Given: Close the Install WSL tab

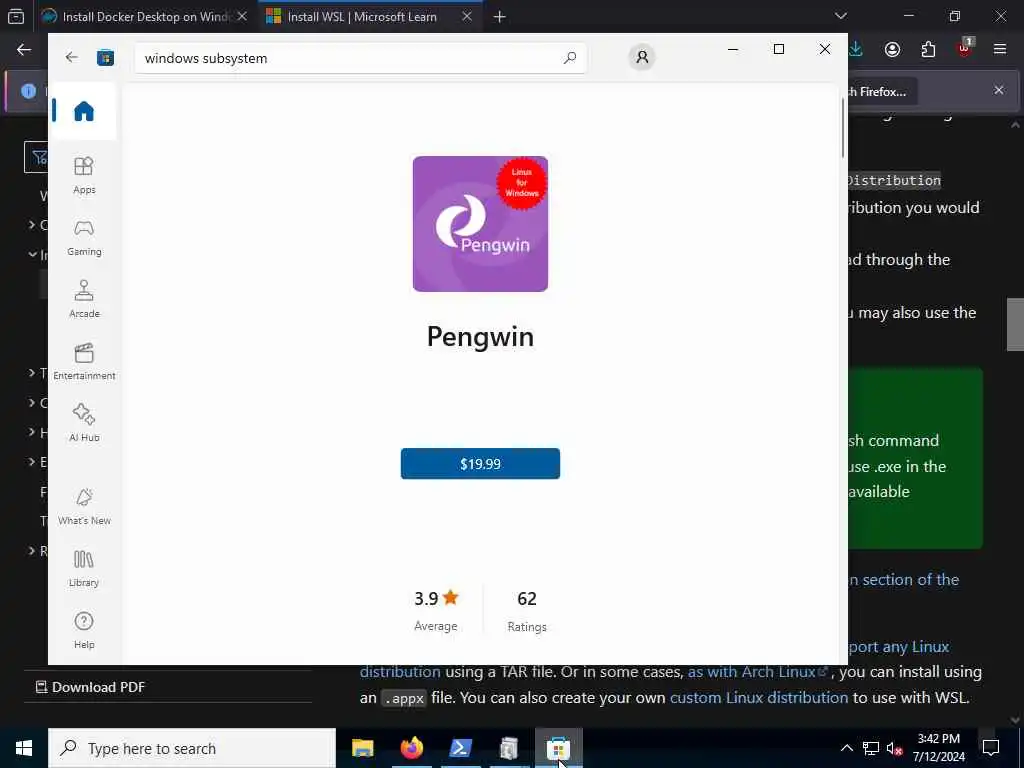Looking at the screenshot, I should 466,16.
